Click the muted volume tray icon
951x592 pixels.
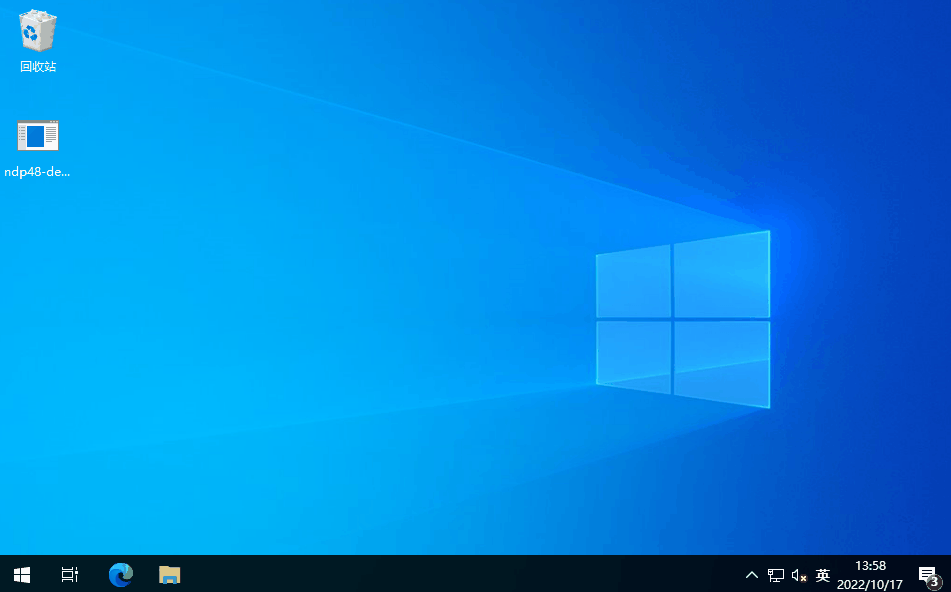(x=799, y=575)
